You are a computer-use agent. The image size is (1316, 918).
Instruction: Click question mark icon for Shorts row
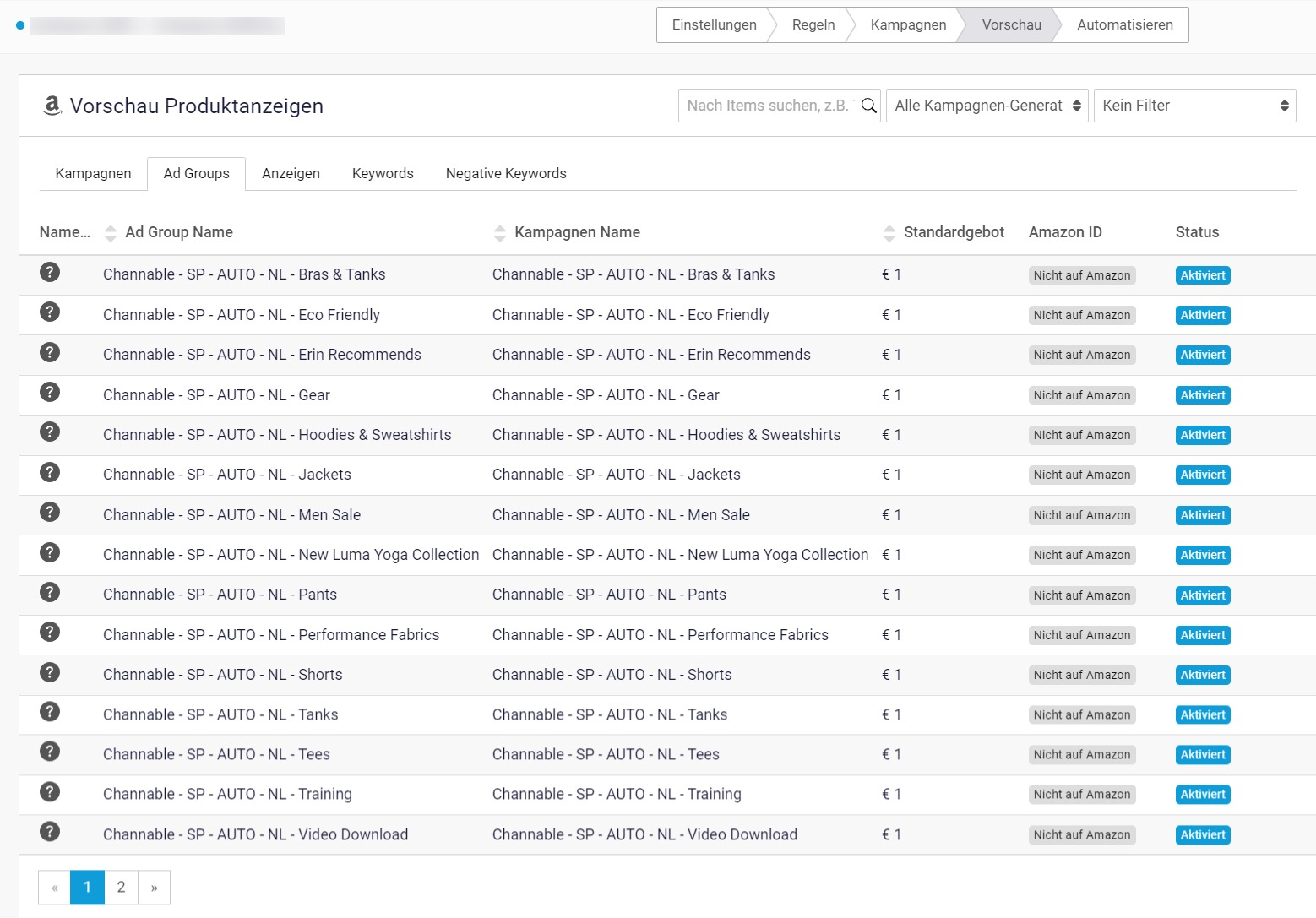click(x=50, y=671)
